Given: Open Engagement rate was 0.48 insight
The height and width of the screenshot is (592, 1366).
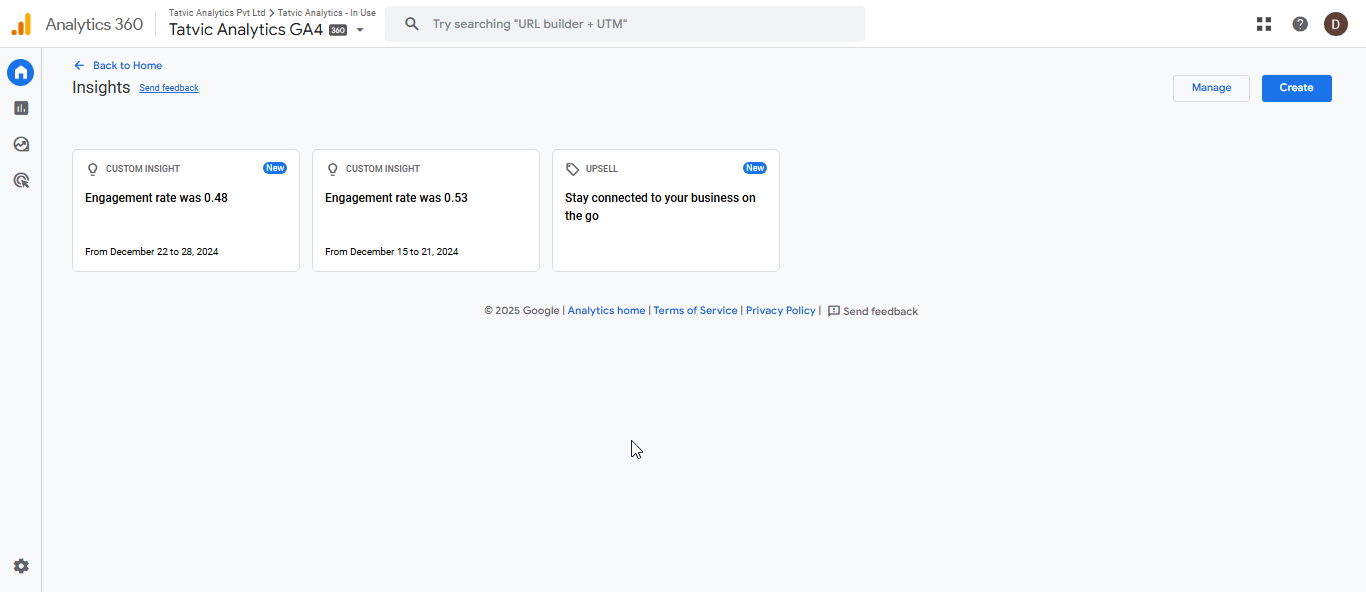Looking at the screenshot, I should pos(186,210).
